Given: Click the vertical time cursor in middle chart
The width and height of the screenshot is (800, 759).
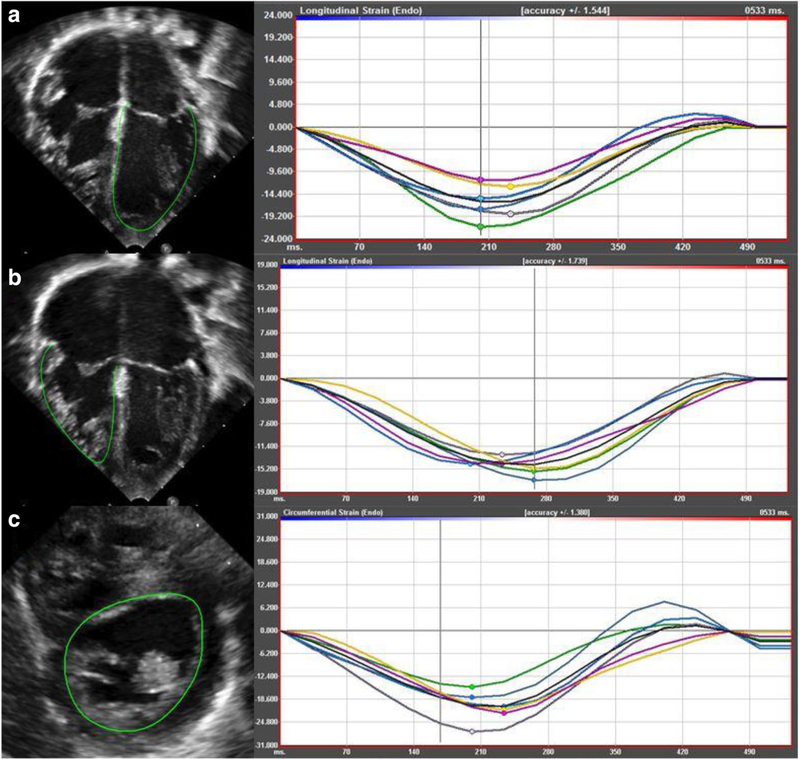Looking at the screenshot, I should pyautogui.click(x=535, y=330).
